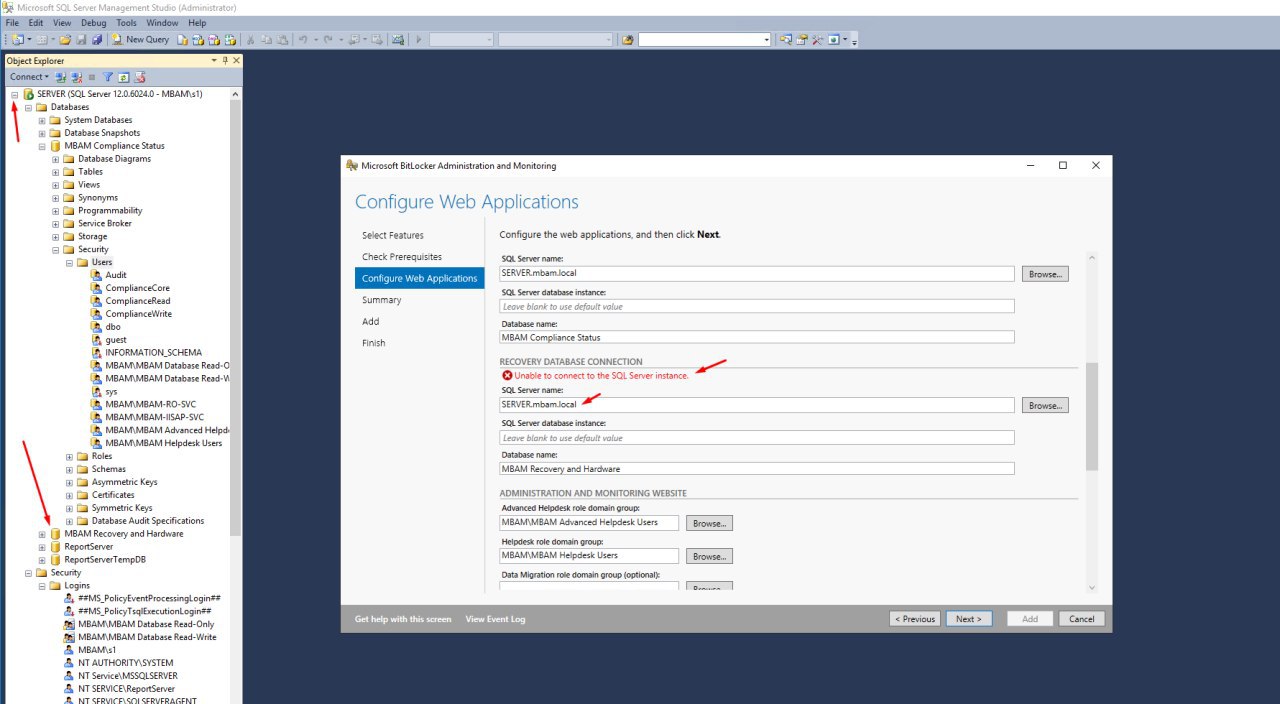
Task: Open the File menu
Action: (12, 22)
